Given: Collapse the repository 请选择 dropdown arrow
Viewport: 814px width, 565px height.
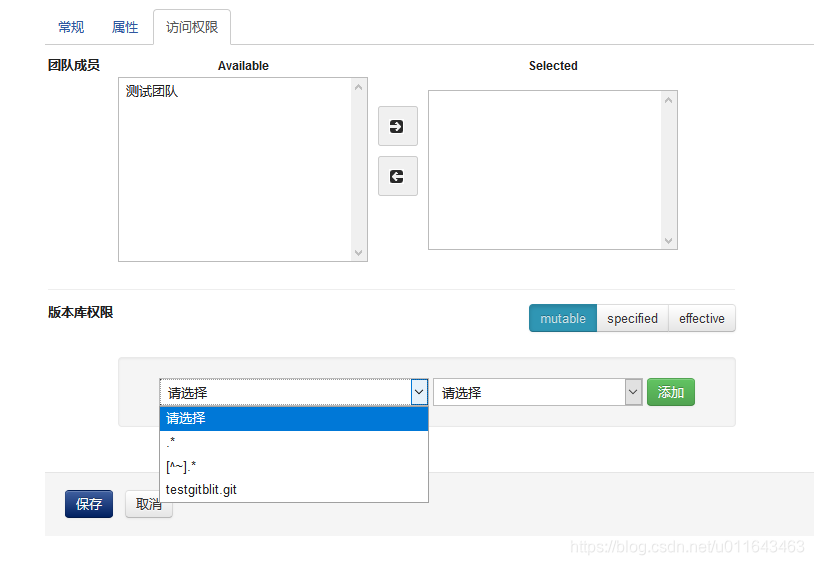Looking at the screenshot, I should tap(419, 392).
